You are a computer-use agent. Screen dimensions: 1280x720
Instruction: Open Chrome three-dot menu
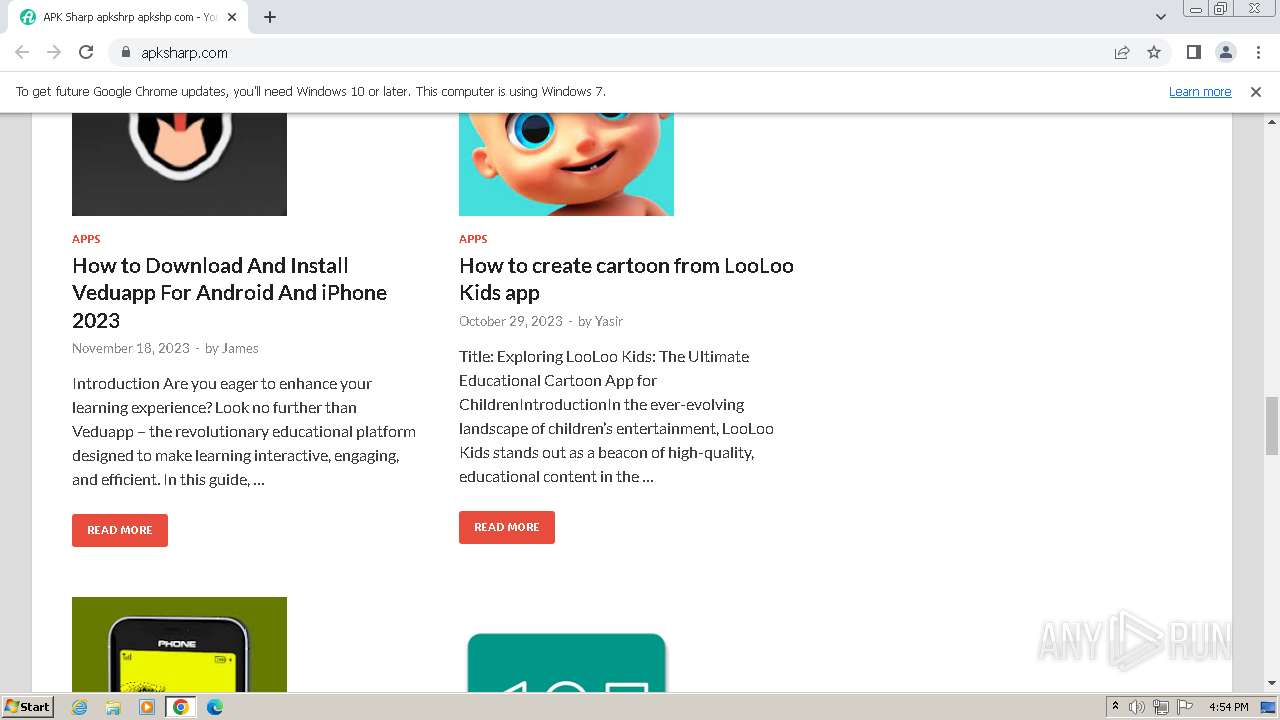click(x=1258, y=52)
